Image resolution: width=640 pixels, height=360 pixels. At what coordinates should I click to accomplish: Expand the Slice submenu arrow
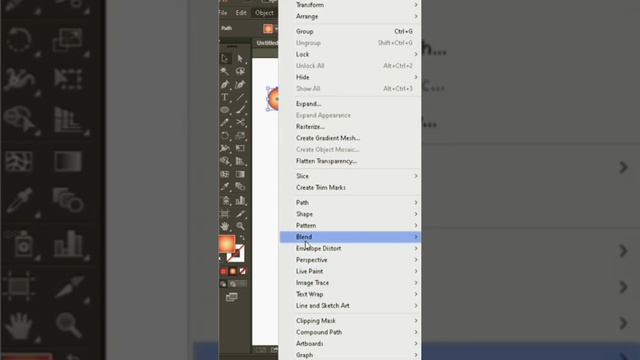pos(416,176)
